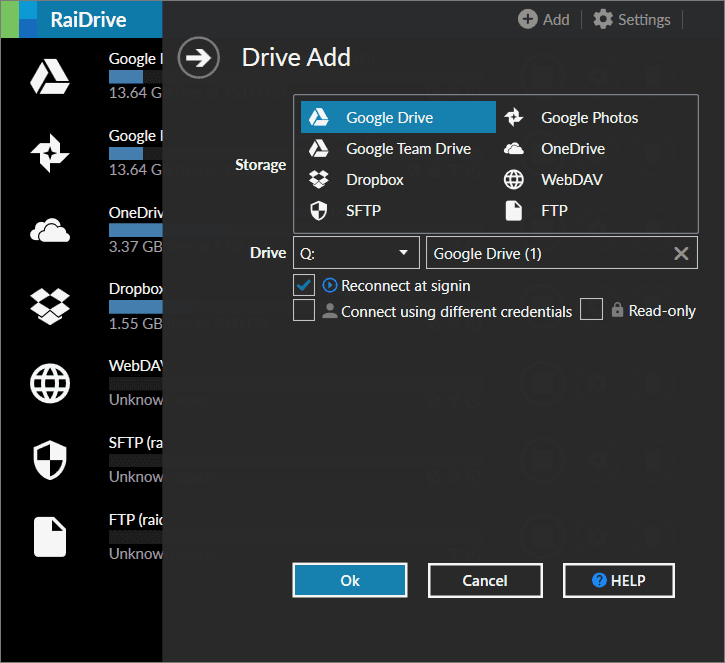The image size is (725, 663).
Task: Click the FTP file icon in sidebar
Action: coord(49,537)
